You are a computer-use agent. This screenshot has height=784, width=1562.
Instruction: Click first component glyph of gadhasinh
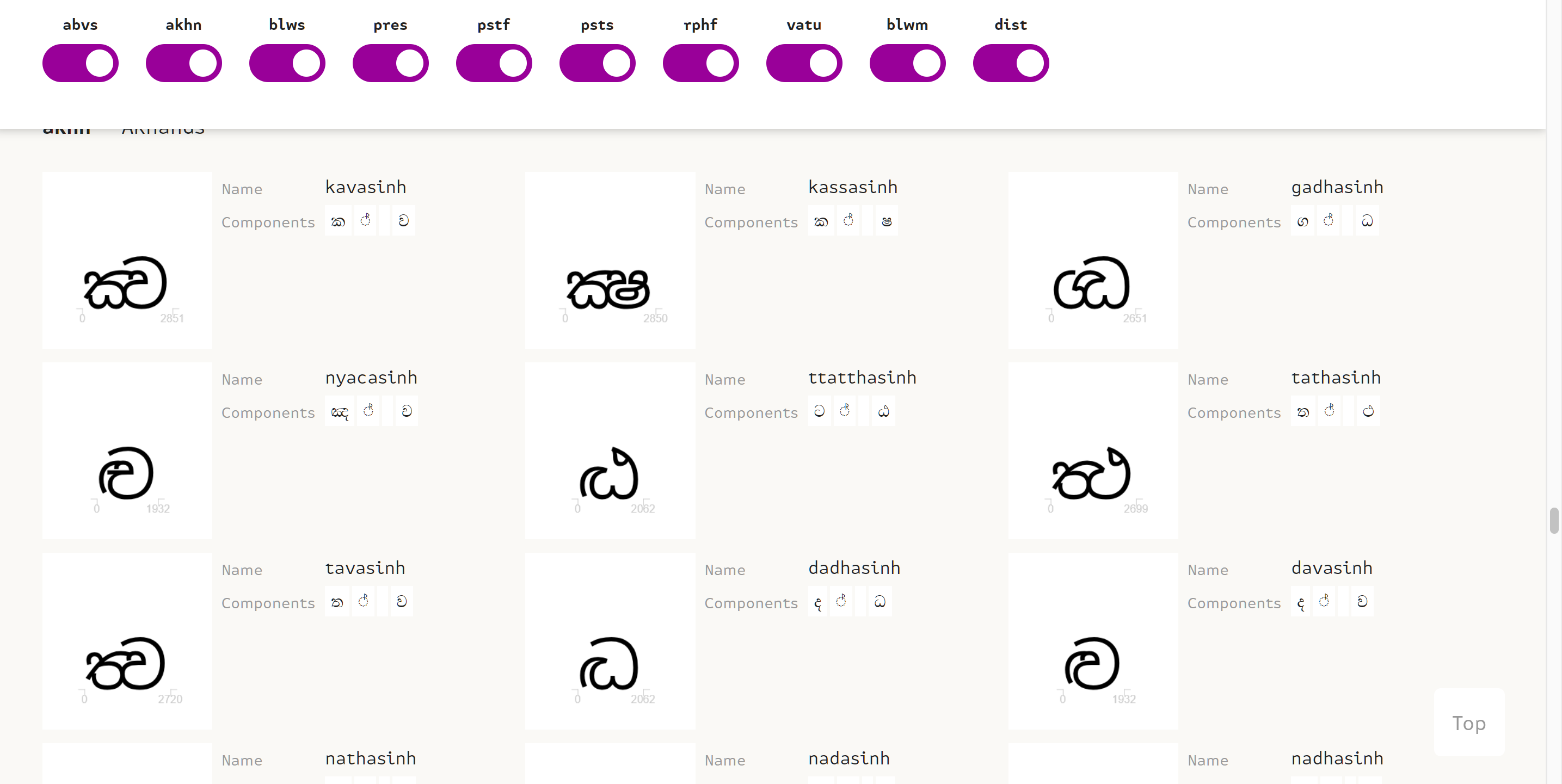pyautogui.click(x=1302, y=221)
